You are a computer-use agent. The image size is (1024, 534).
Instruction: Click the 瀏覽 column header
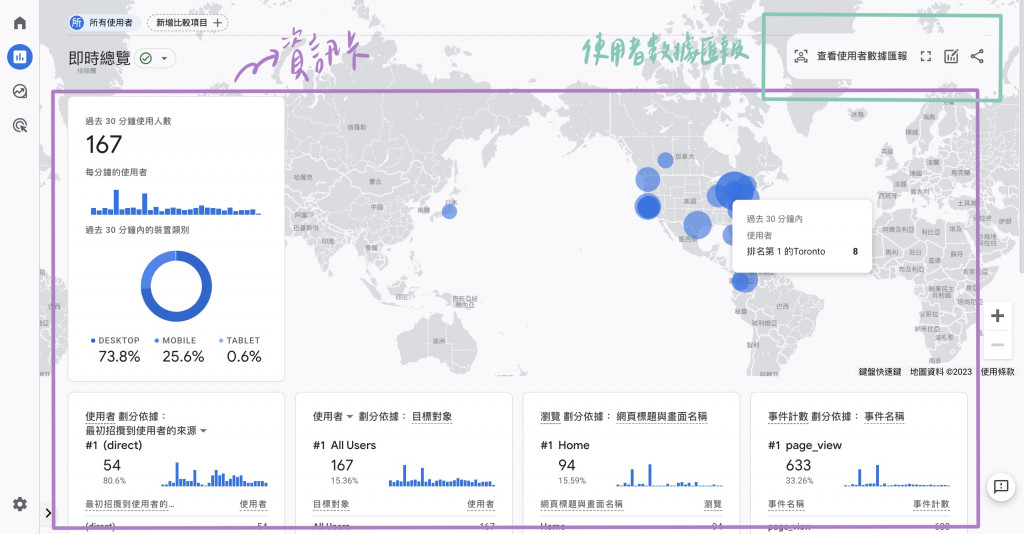(712, 504)
